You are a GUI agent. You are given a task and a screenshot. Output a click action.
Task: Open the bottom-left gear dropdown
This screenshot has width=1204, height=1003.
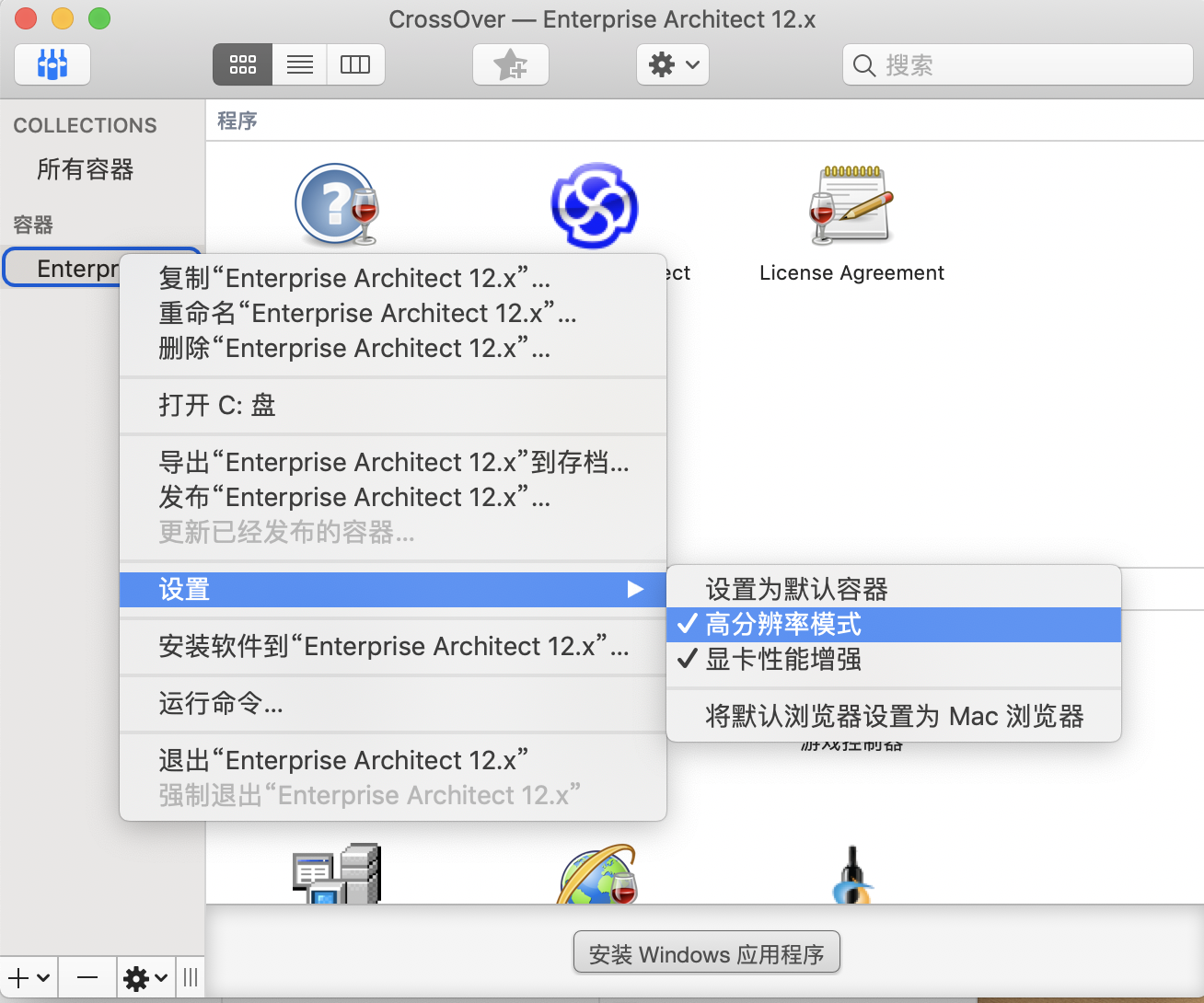point(145,977)
